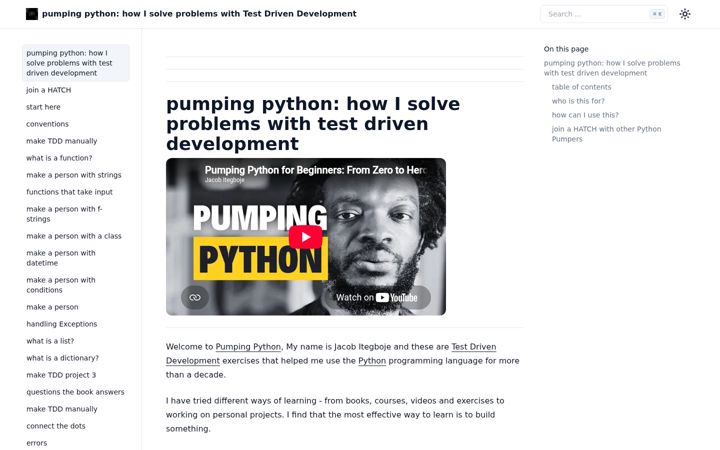Open 'conventions' sidebar page

[x=47, y=124]
